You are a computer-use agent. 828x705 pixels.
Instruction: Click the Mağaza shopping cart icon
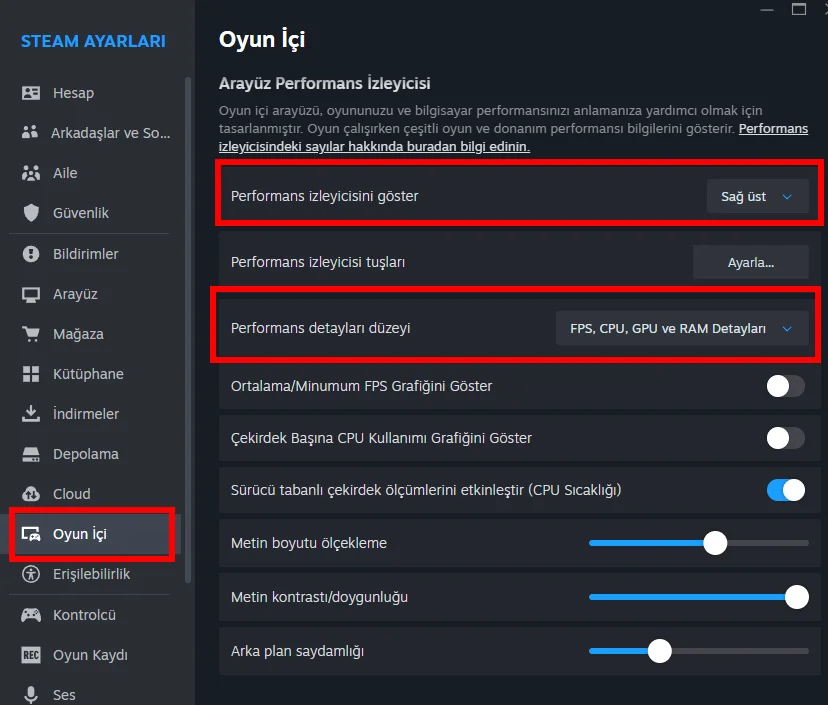click(x=31, y=334)
